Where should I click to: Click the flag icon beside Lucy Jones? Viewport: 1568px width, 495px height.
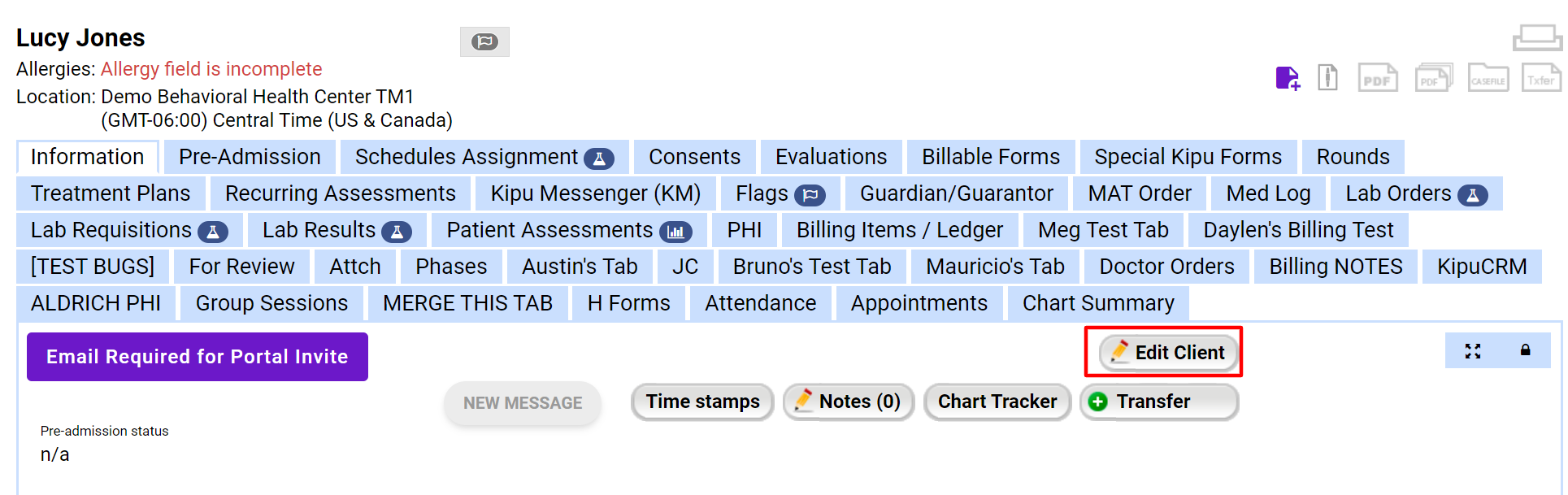[484, 41]
